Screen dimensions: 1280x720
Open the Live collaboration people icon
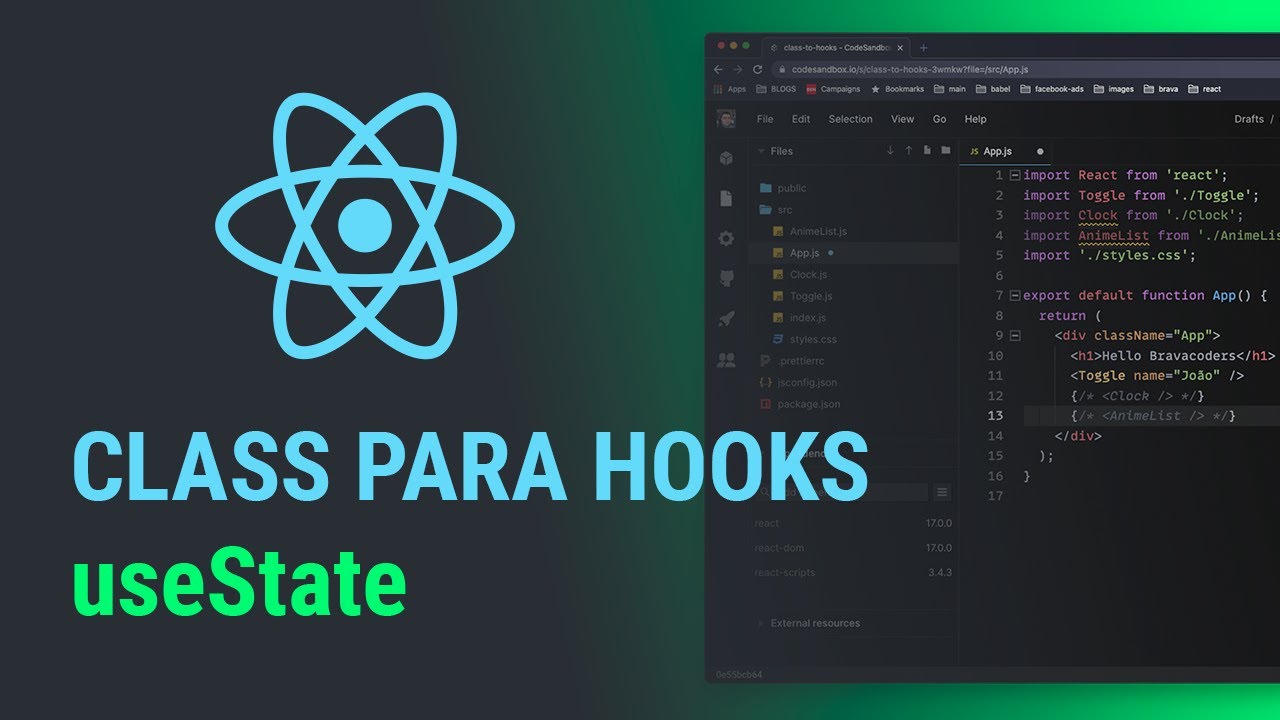(x=726, y=360)
